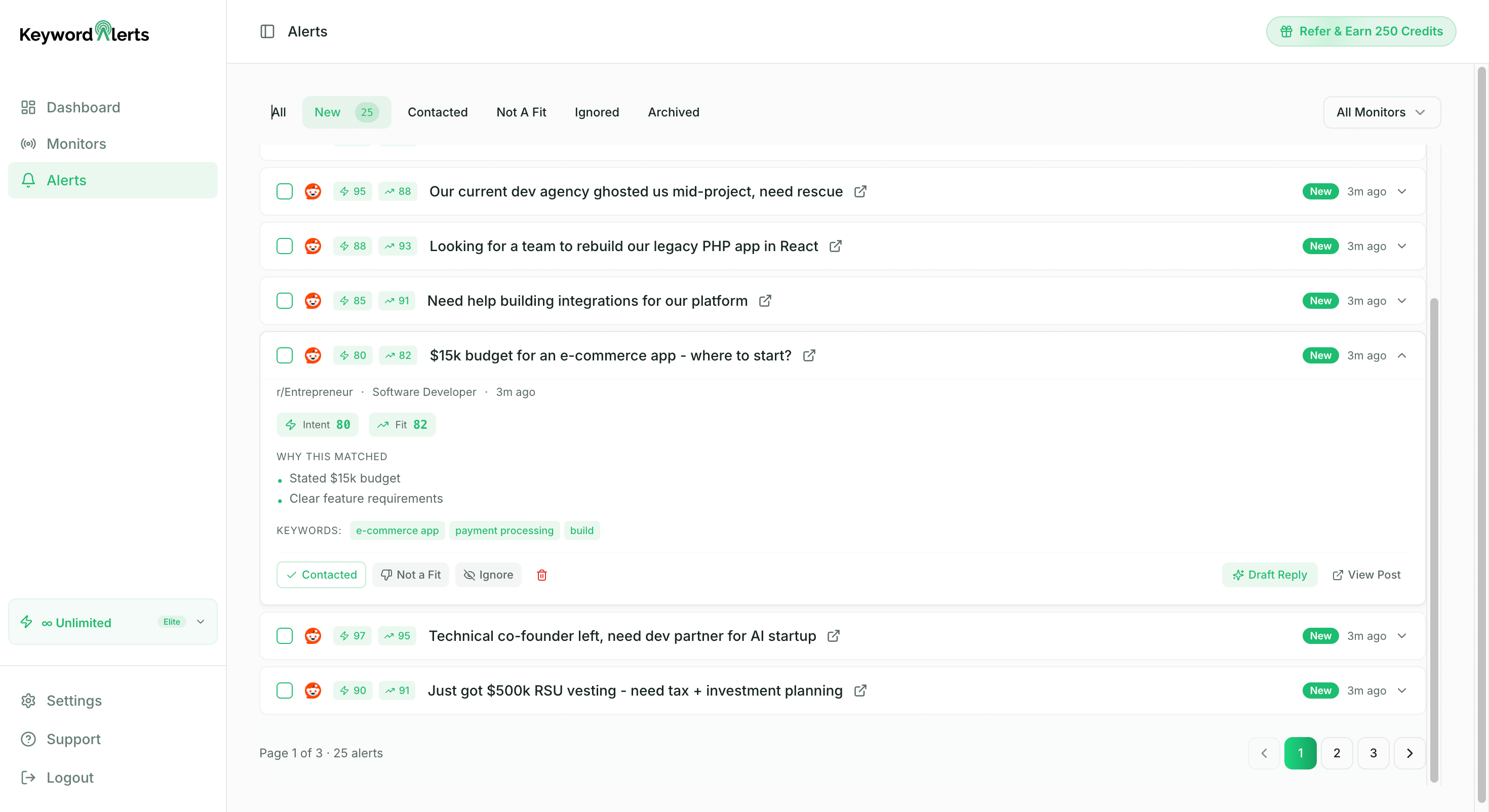Switch to the Archived tab
This screenshot has height=812, width=1489.
[674, 112]
